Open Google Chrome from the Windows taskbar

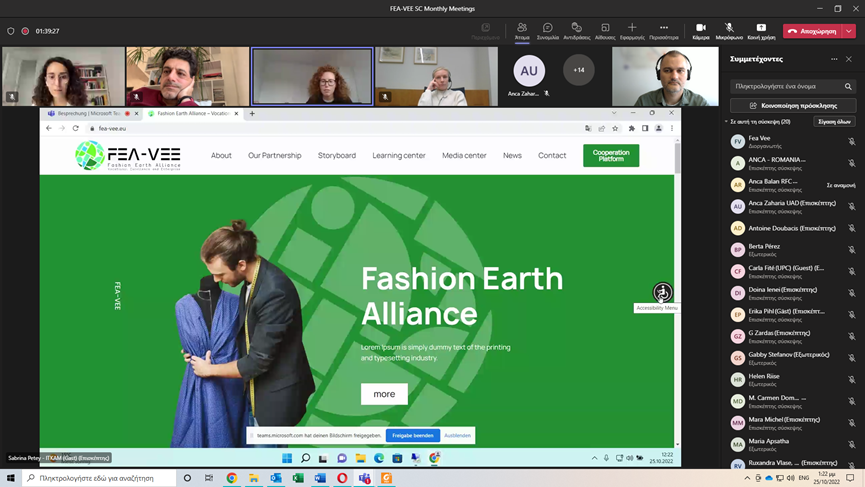(x=232, y=478)
